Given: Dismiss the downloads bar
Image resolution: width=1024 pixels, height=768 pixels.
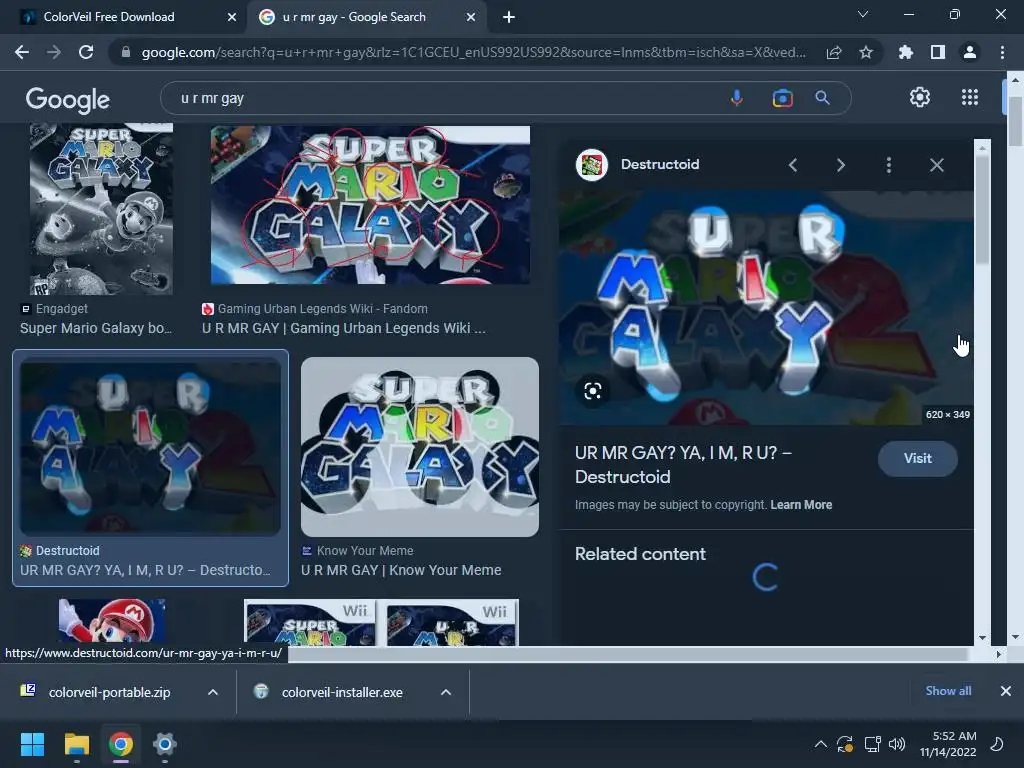Looking at the screenshot, I should pyautogui.click(x=1006, y=691).
